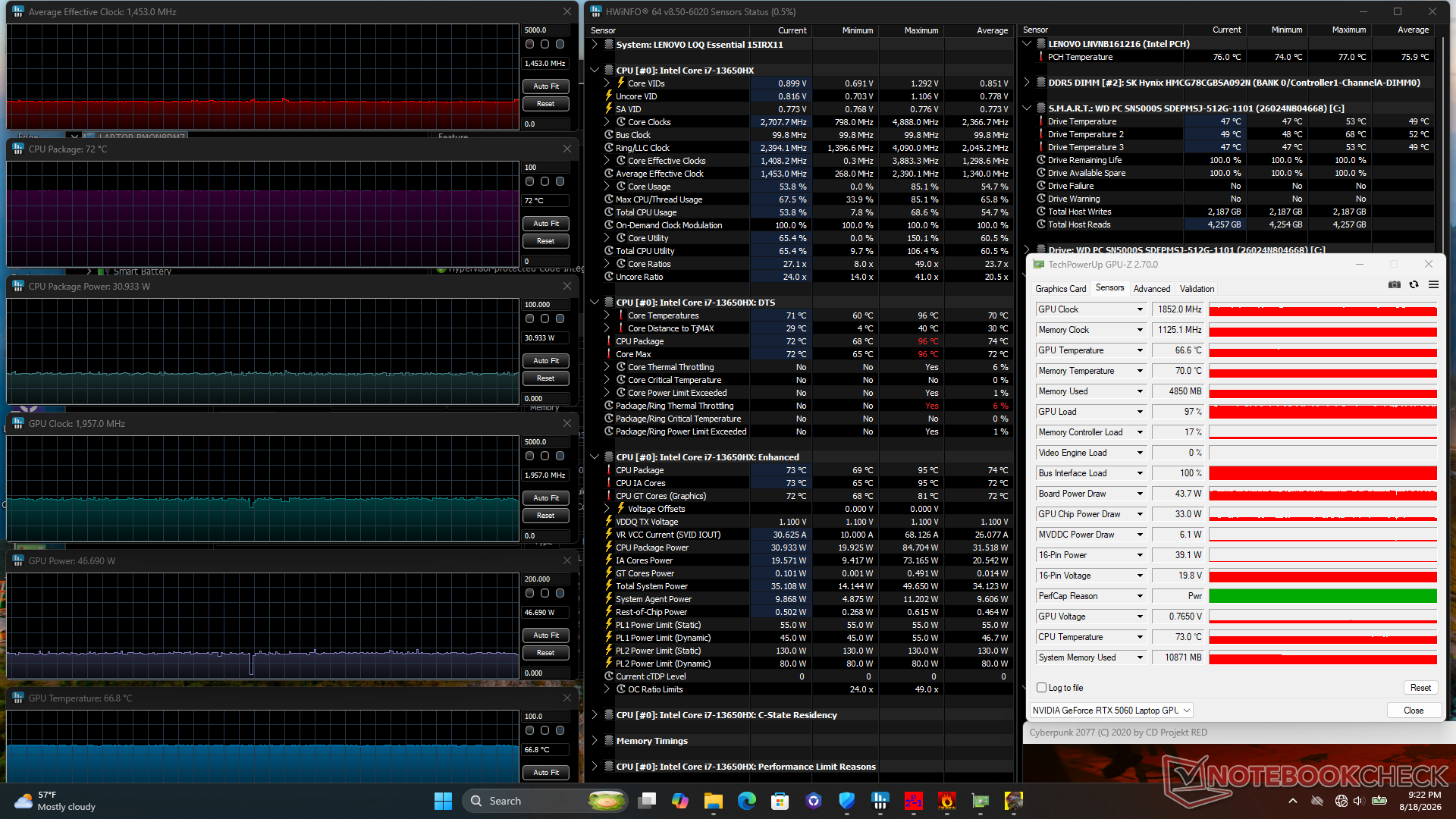Open network status from the system tray
Image resolution: width=1456 pixels, height=819 pixels.
(x=1341, y=801)
